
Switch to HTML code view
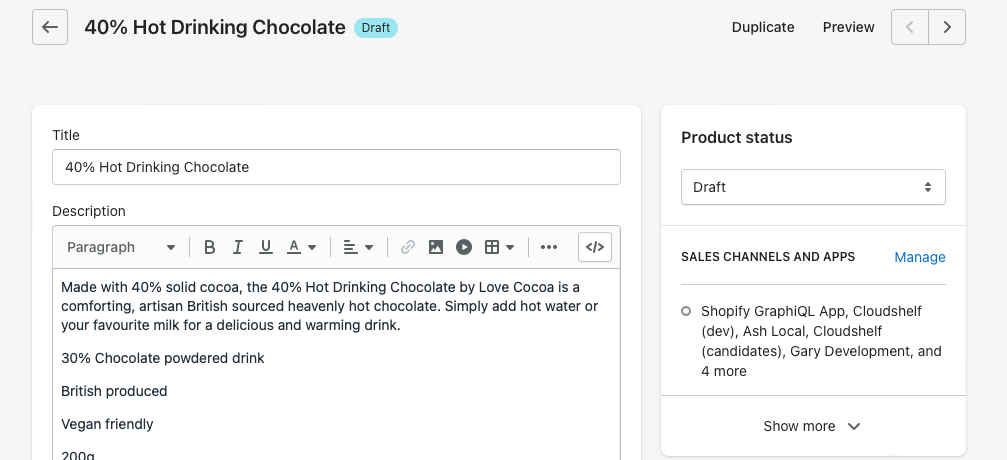tap(595, 247)
